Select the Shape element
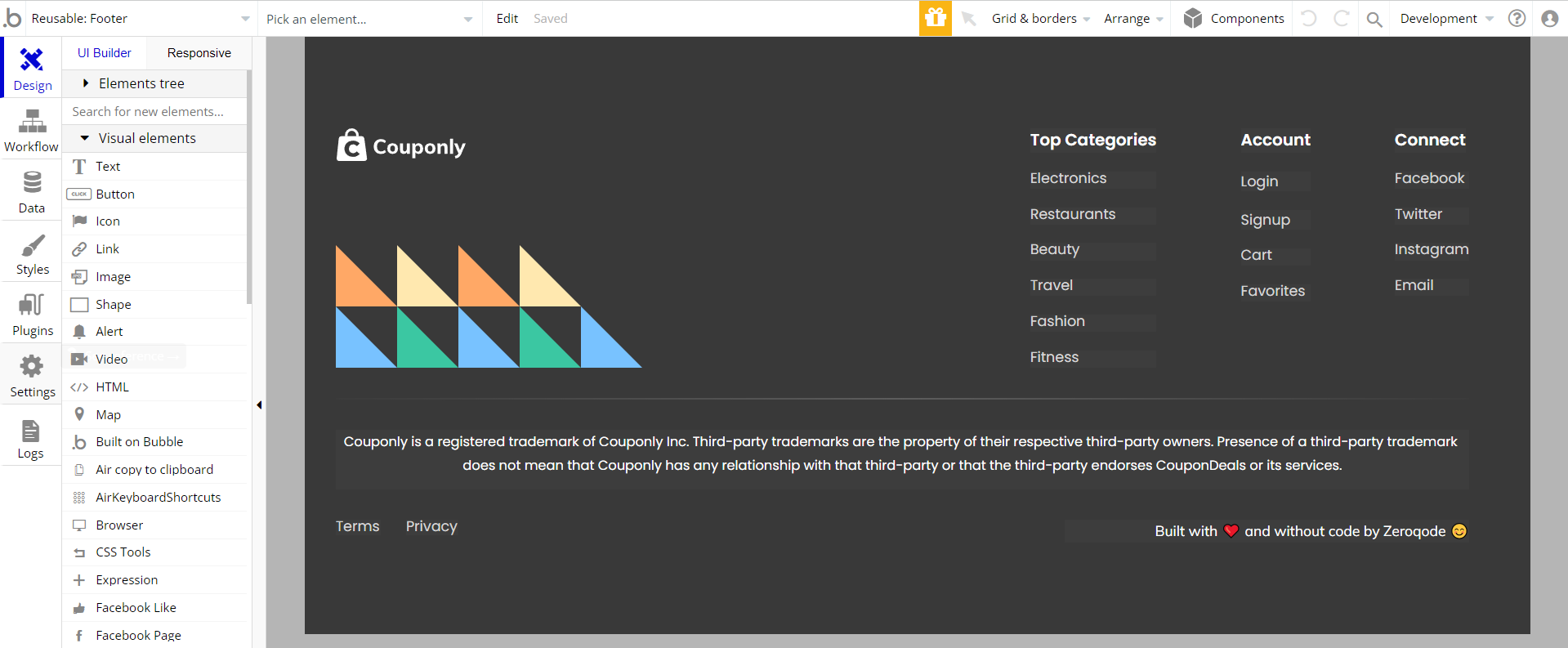 point(154,304)
